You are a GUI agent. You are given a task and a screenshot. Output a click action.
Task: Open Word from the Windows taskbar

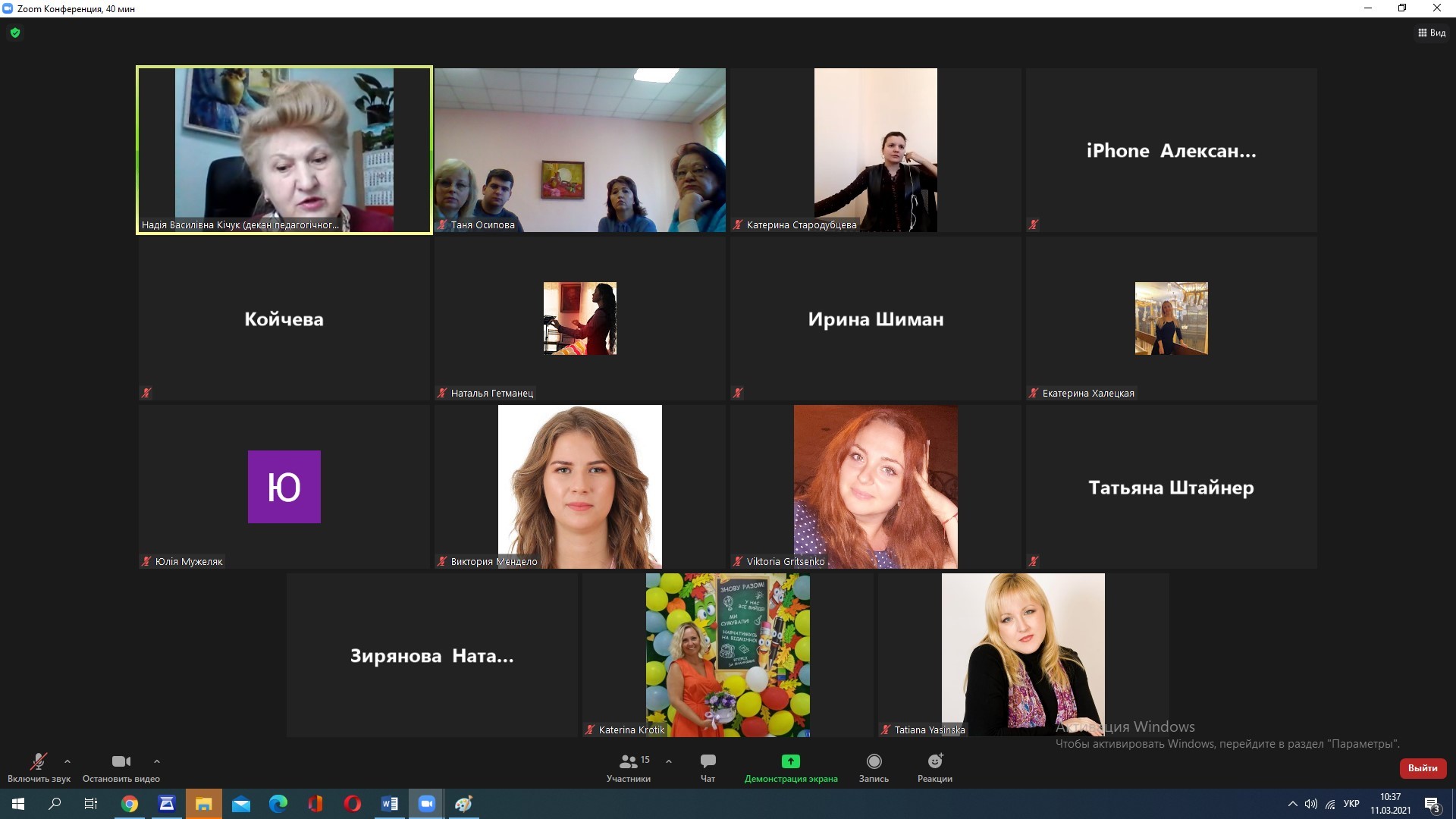coord(390,804)
